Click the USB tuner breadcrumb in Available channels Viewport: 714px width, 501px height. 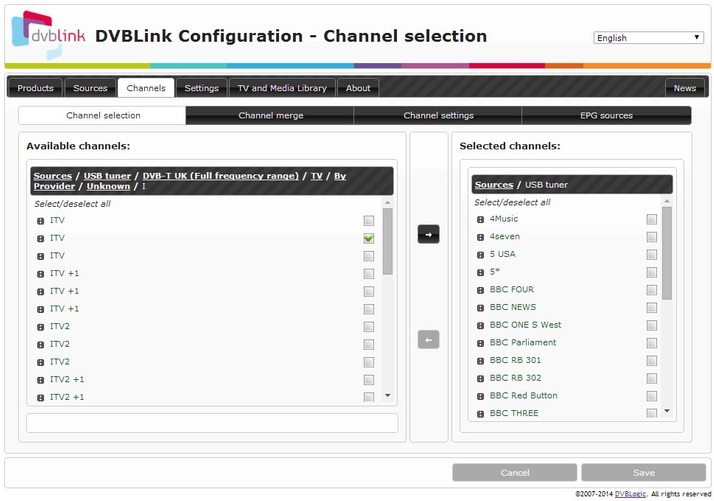pyautogui.click(x=107, y=176)
